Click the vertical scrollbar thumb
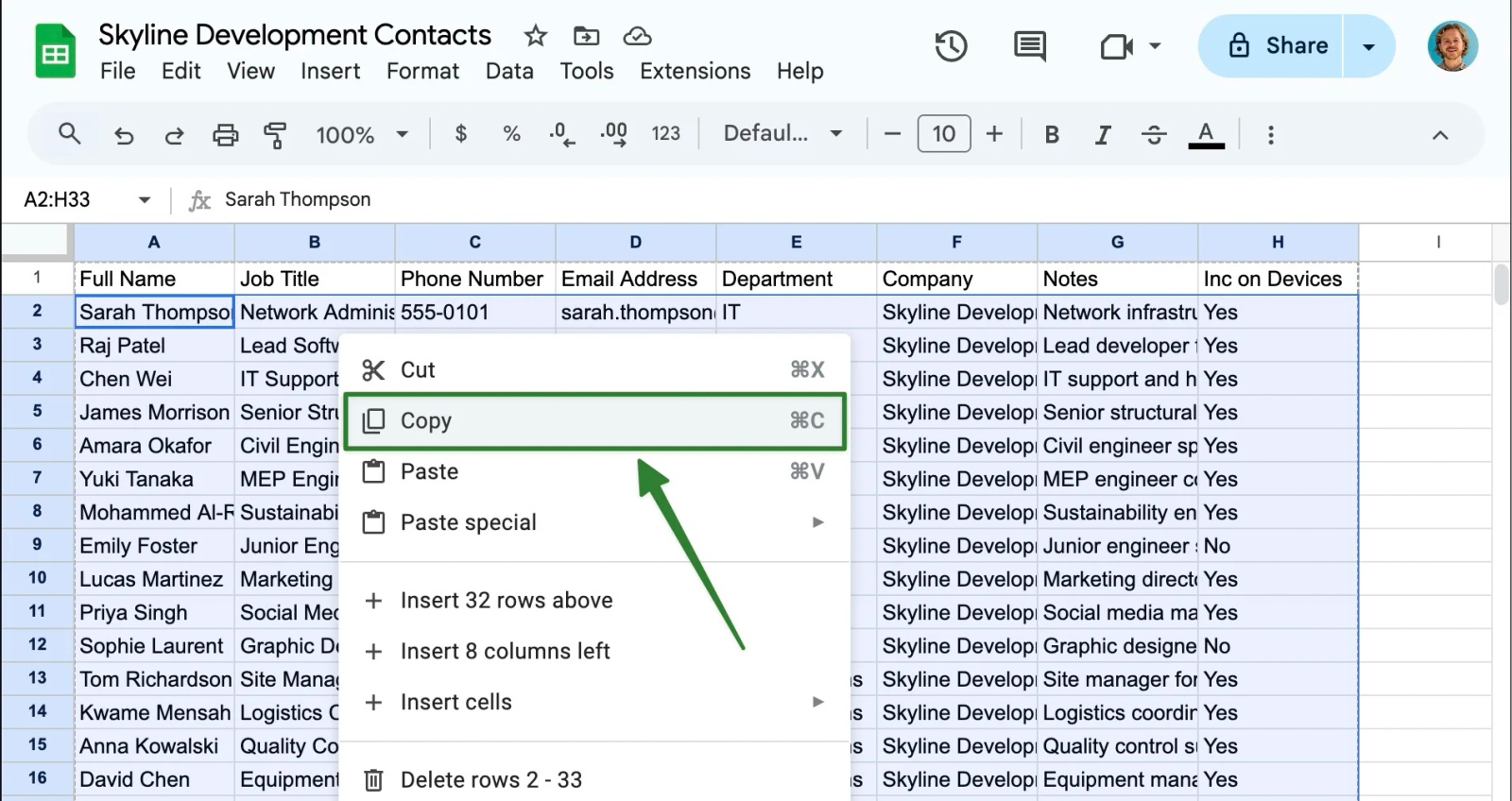 (x=1501, y=284)
